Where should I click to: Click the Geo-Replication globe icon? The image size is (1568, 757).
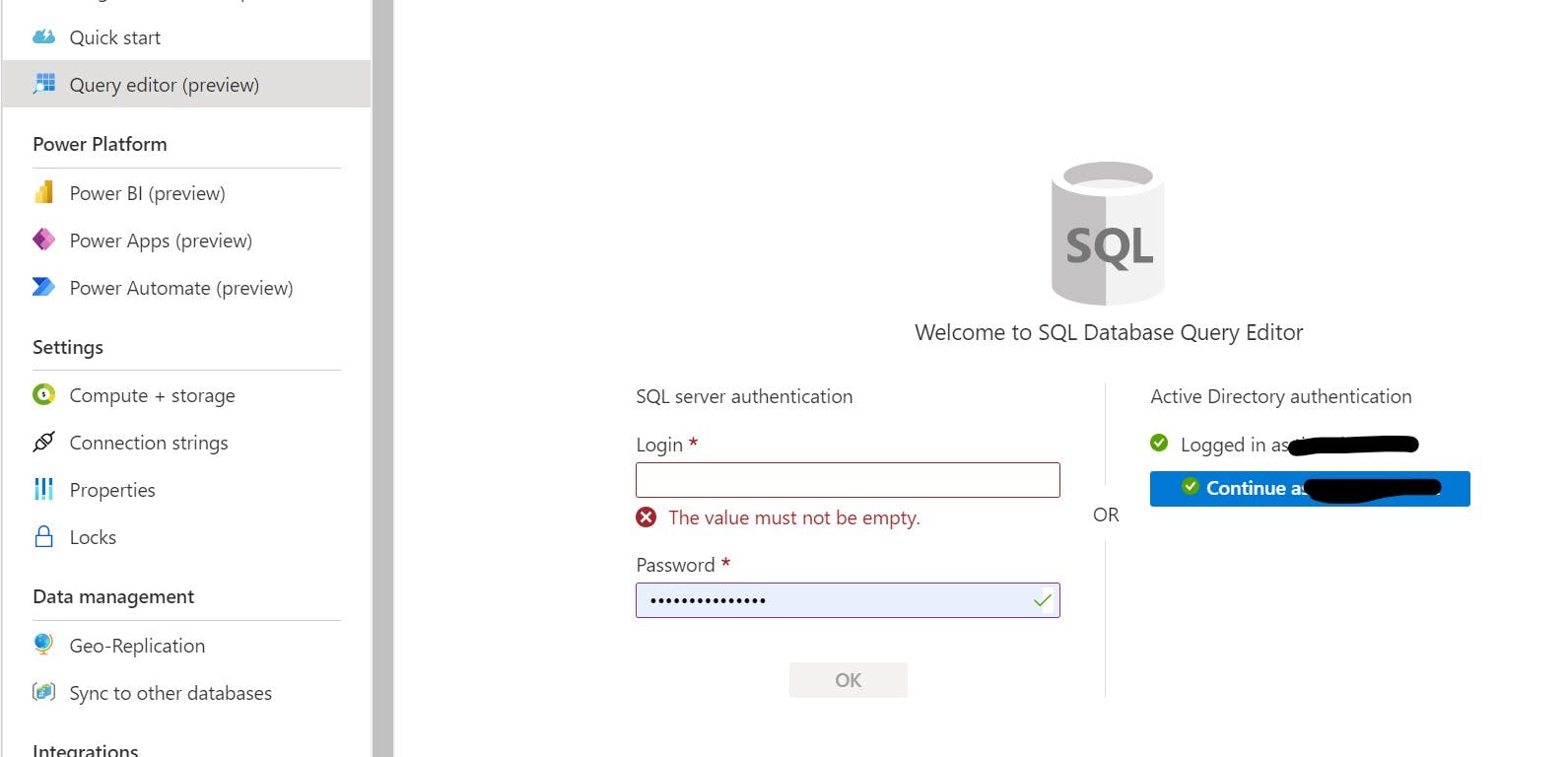pos(43,644)
